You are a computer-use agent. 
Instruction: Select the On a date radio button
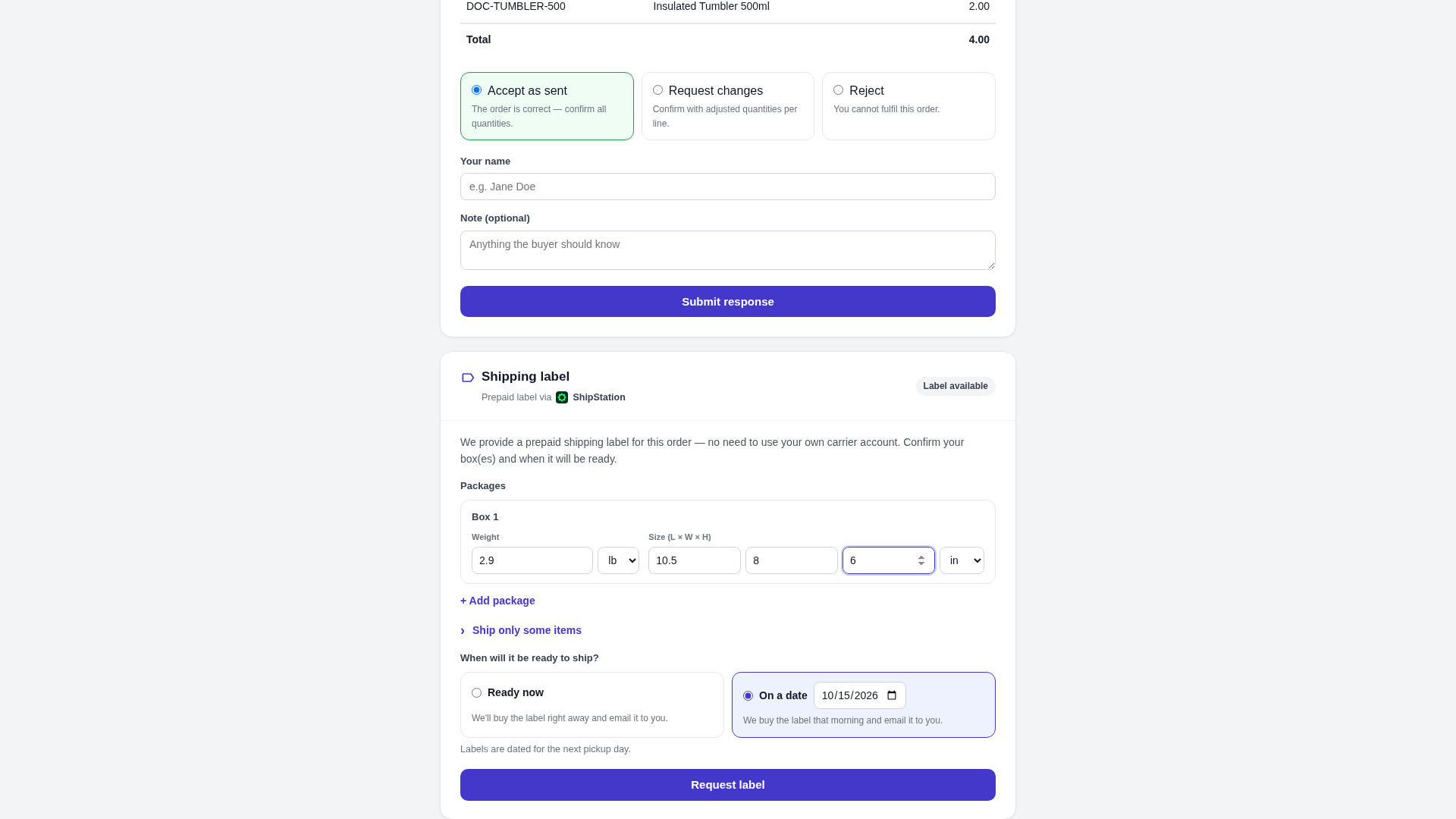[748, 695]
